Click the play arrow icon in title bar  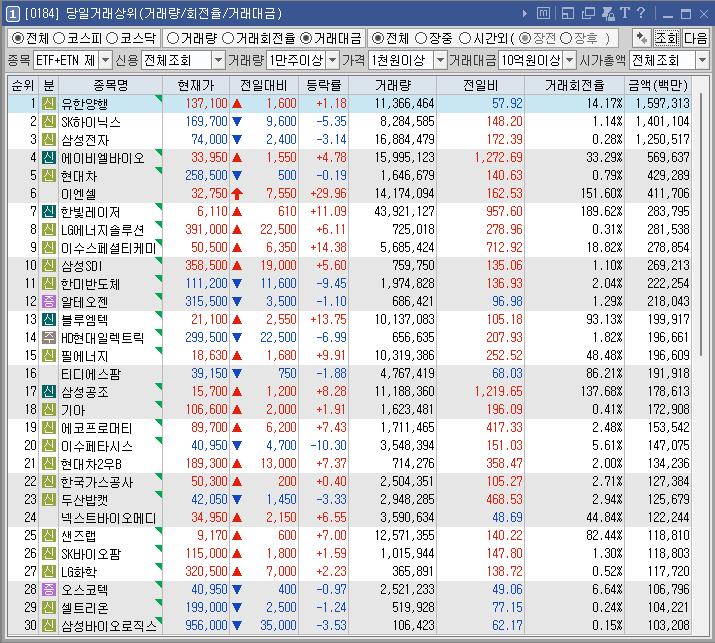(525, 14)
